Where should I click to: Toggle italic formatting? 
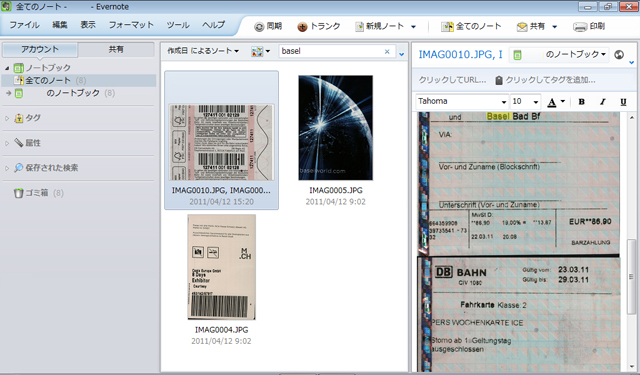(602, 102)
